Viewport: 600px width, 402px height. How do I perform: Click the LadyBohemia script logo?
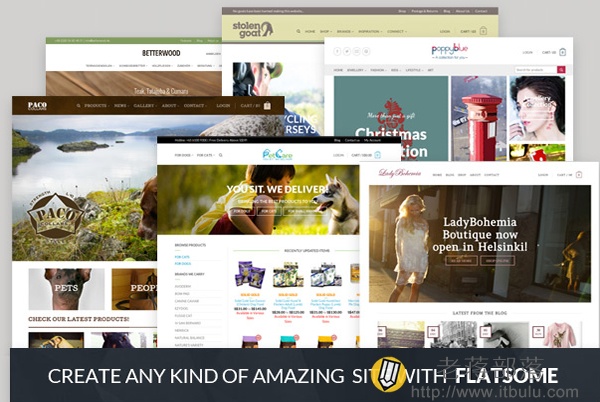pos(399,173)
